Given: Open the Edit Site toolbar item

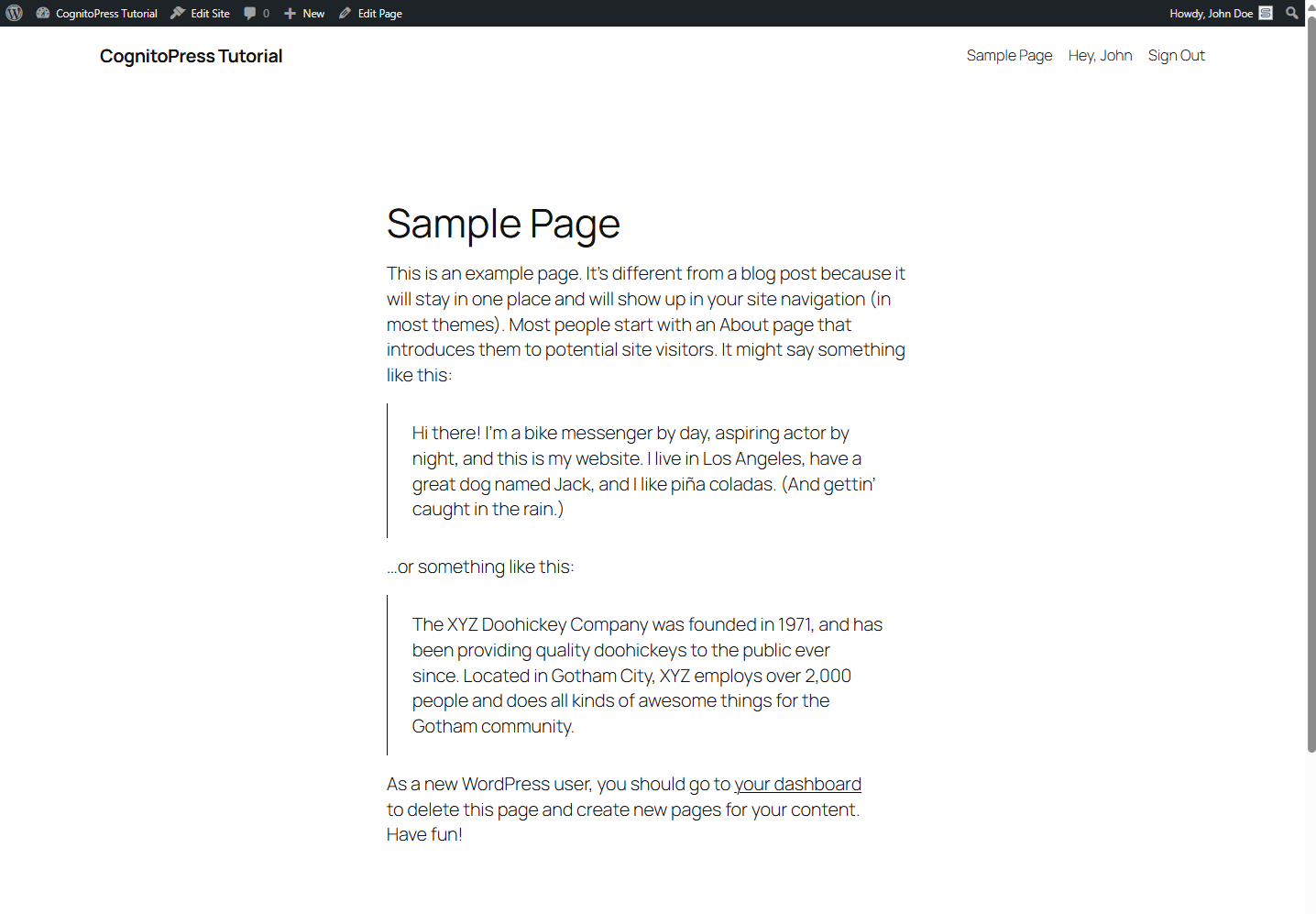Looking at the screenshot, I should pyautogui.click(x=201, y=13).
